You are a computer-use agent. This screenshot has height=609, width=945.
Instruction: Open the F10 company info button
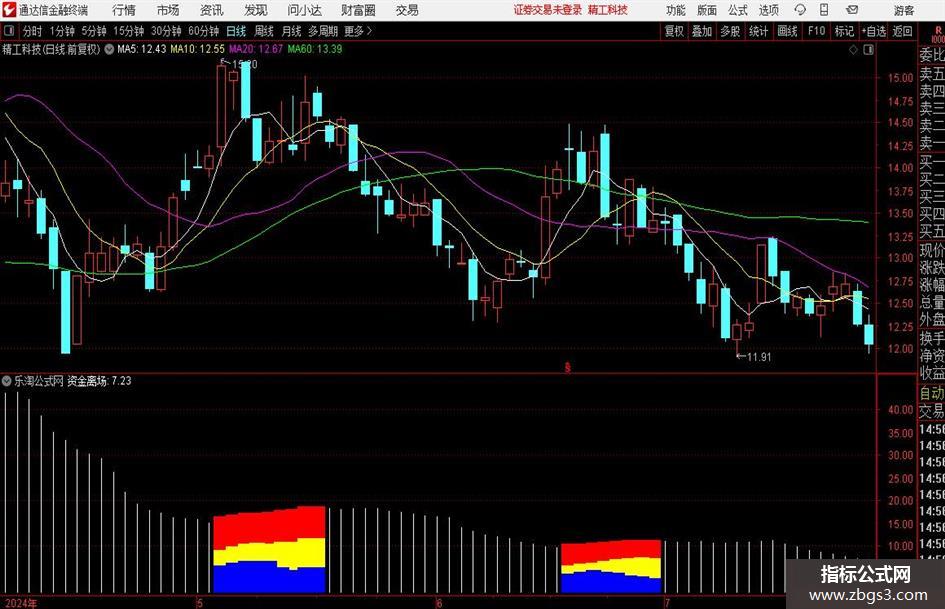click(x=816, y=31)
